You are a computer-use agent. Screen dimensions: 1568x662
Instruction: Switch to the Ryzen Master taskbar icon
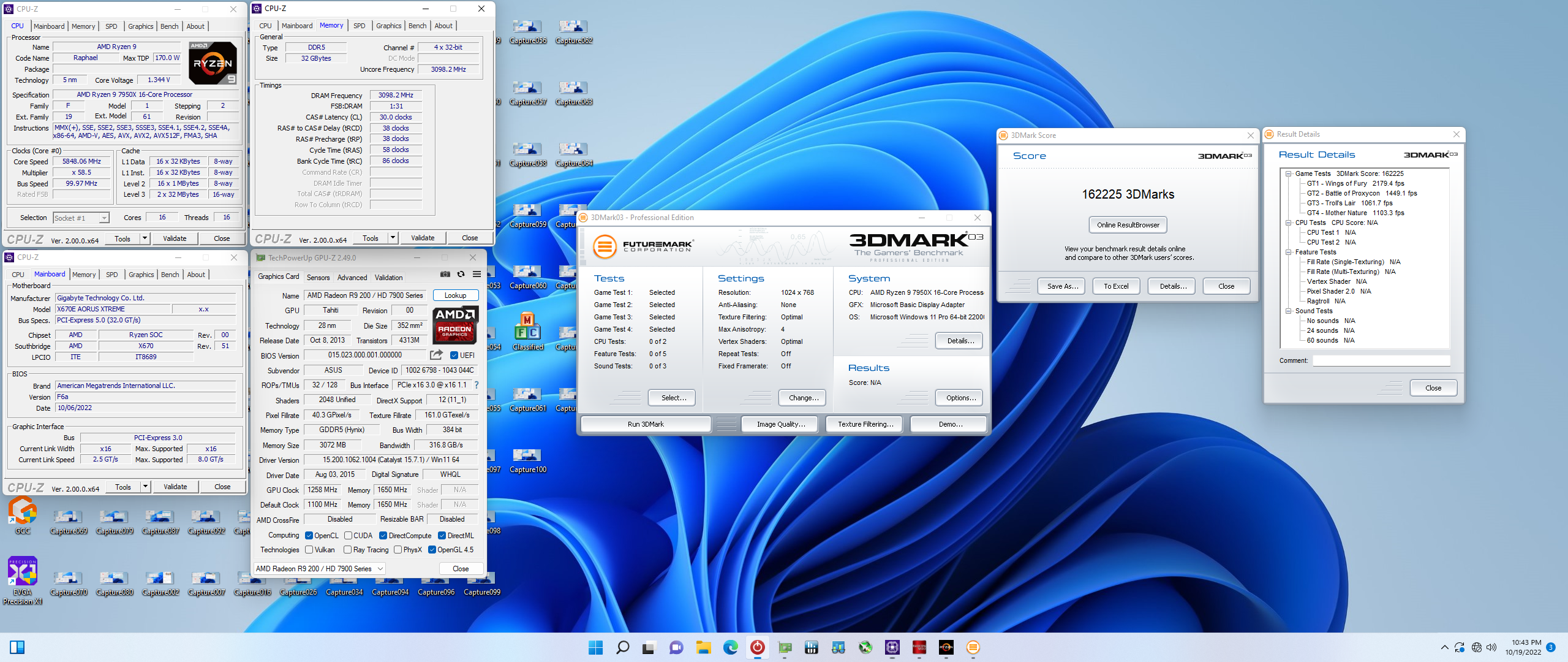[x=946, y=647]
